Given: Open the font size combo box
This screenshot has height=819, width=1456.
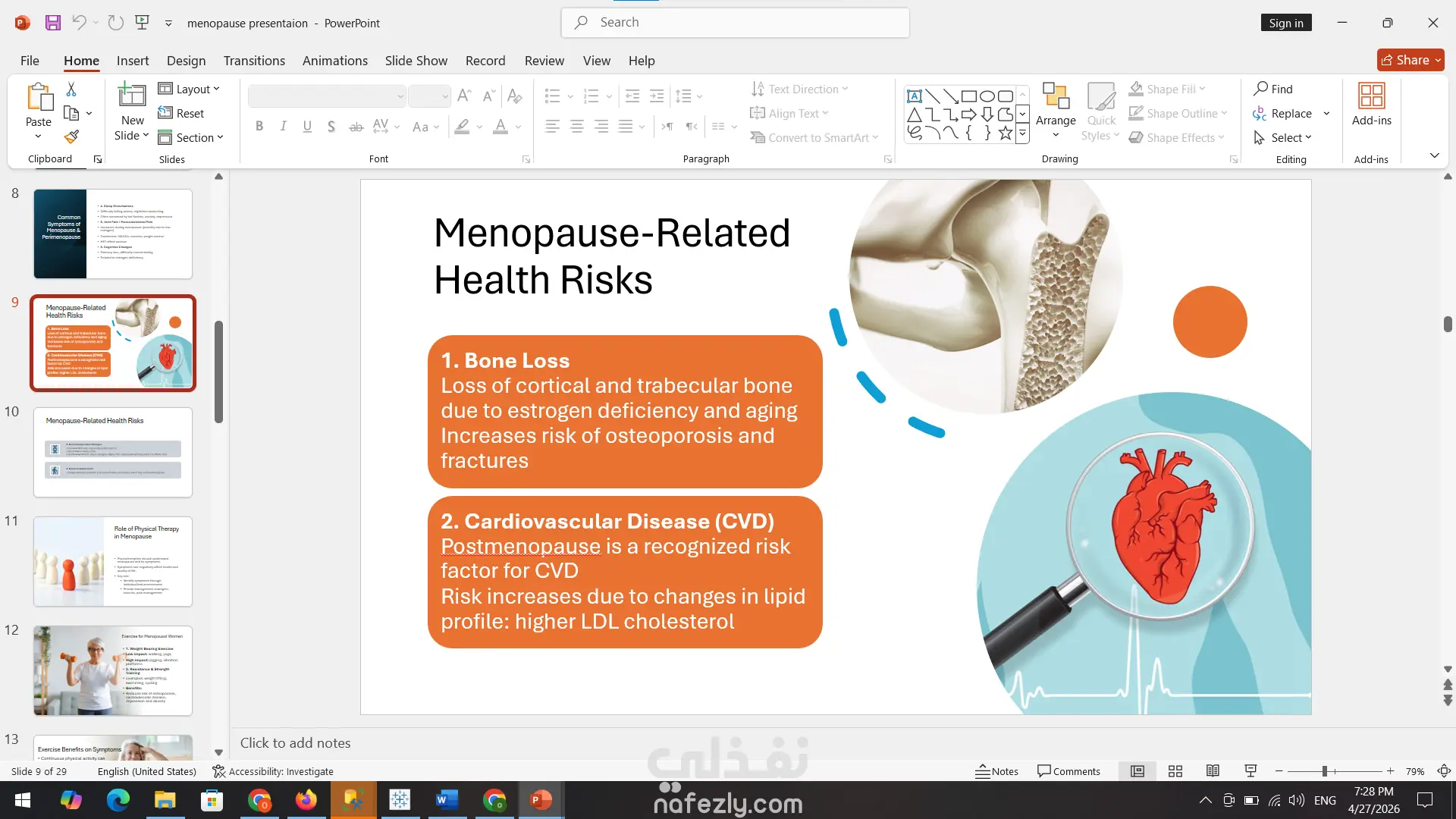Looking at the screenshot, I should point(429,96).
